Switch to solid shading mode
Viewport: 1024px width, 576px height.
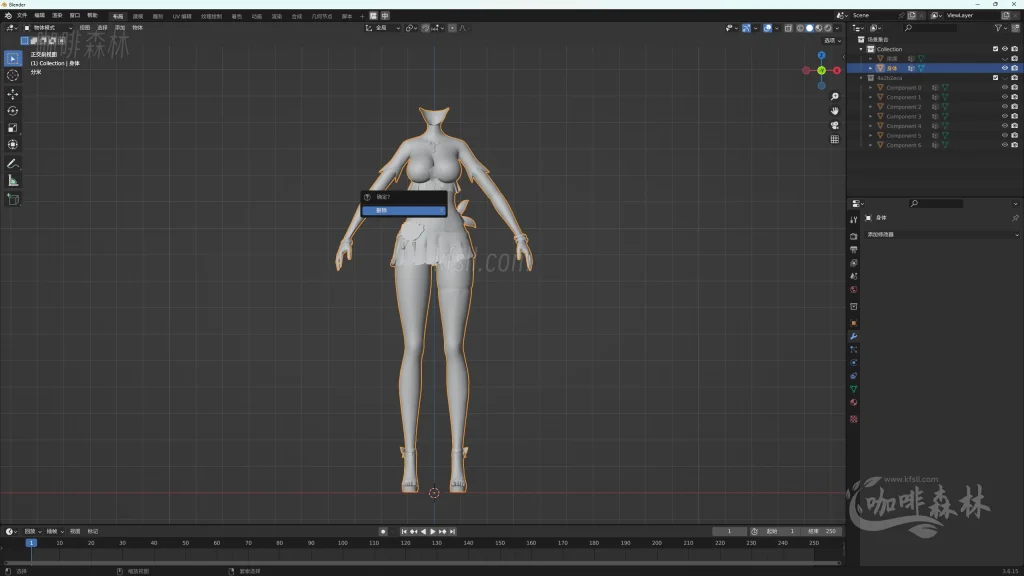810,28
